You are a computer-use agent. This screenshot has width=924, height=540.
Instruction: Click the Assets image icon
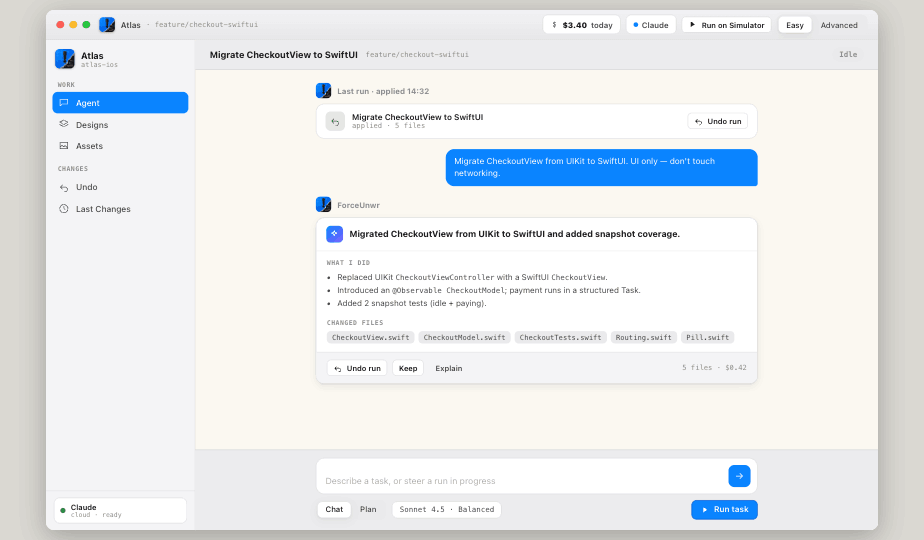(x=64, y=146)
